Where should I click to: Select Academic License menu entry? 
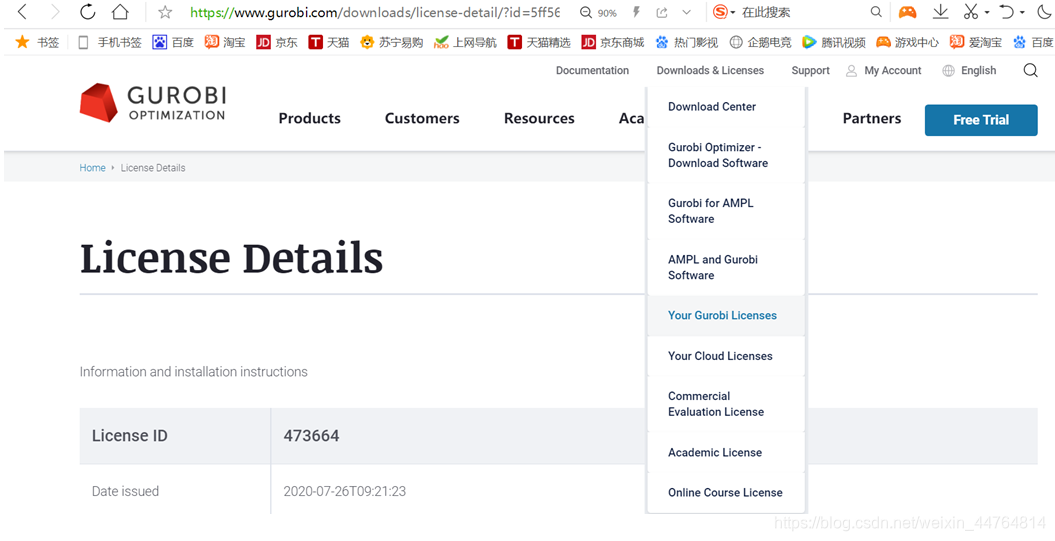point(726,453)
